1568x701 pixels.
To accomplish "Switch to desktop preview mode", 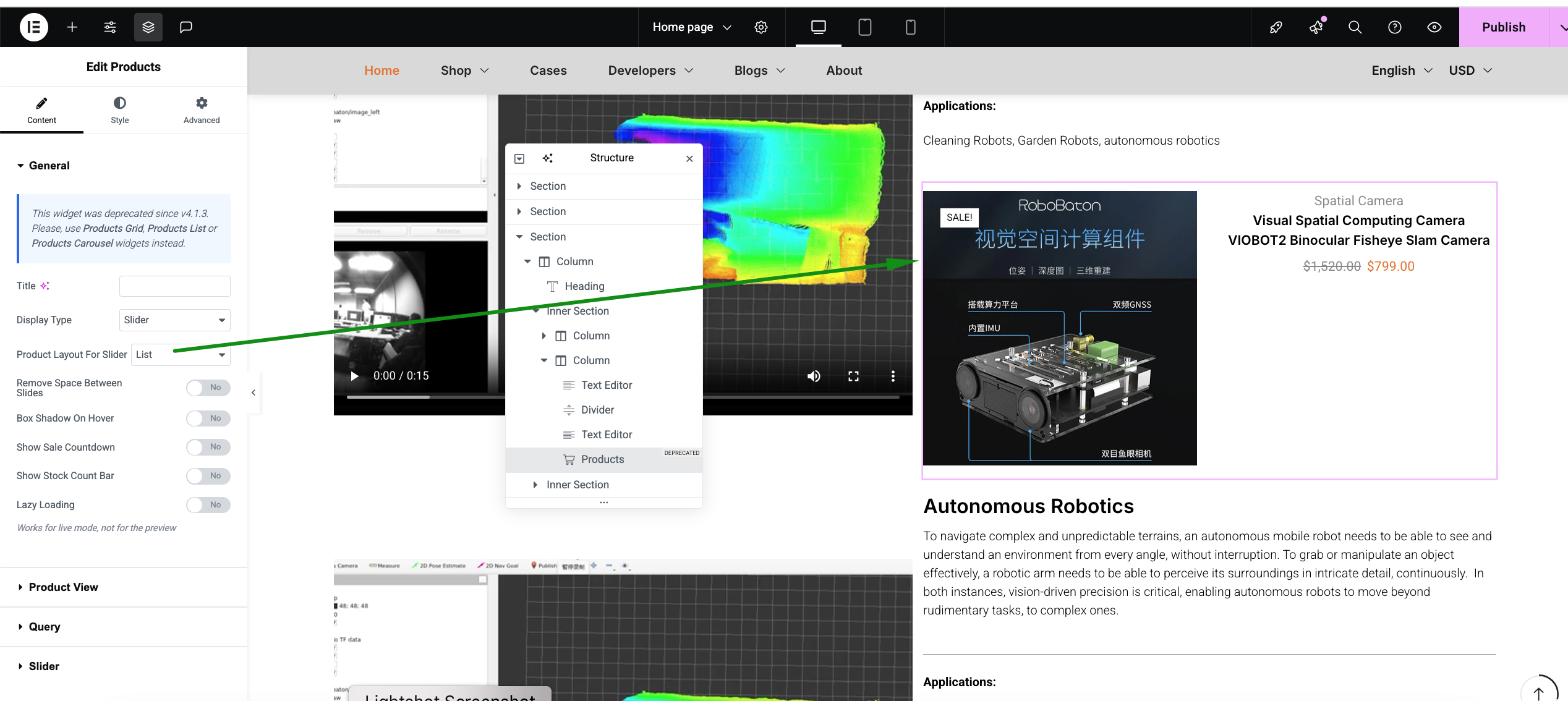I will [819, 27].
